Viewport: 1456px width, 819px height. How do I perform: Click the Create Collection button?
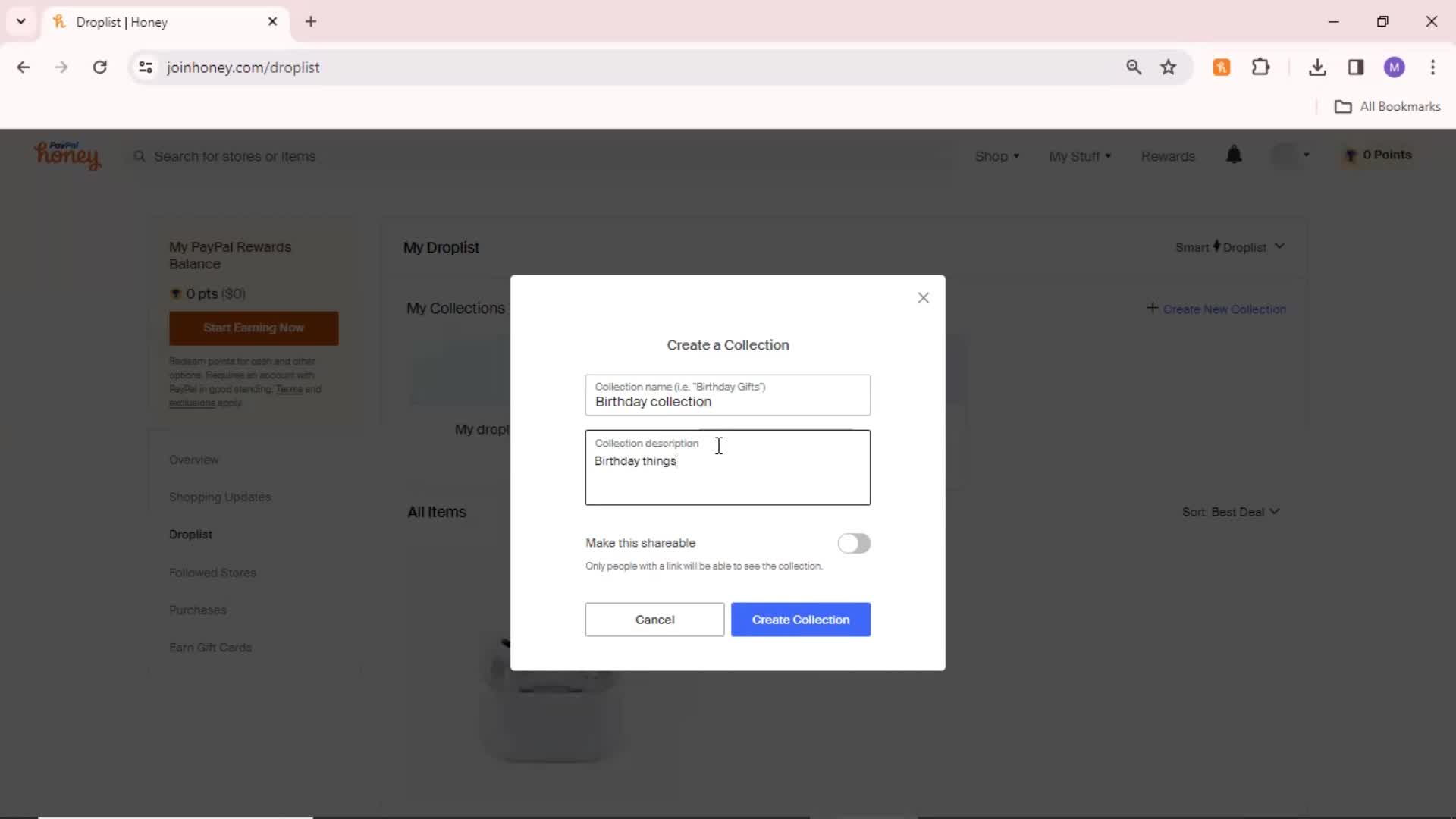coord(801,619)
